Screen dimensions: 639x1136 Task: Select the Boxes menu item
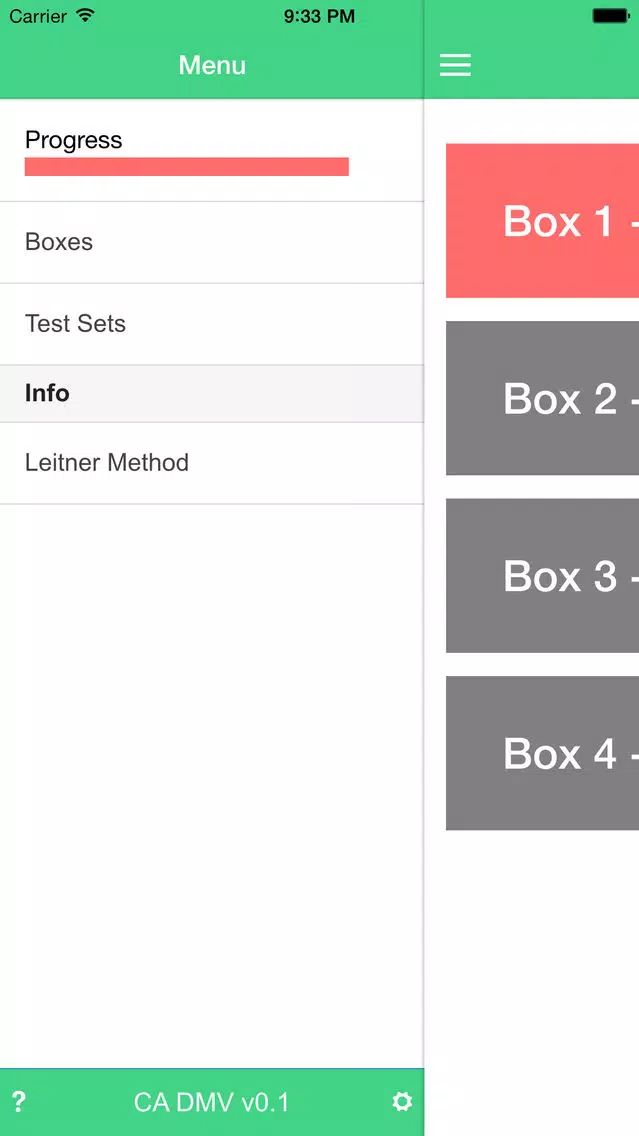click(x=212, y=242)
